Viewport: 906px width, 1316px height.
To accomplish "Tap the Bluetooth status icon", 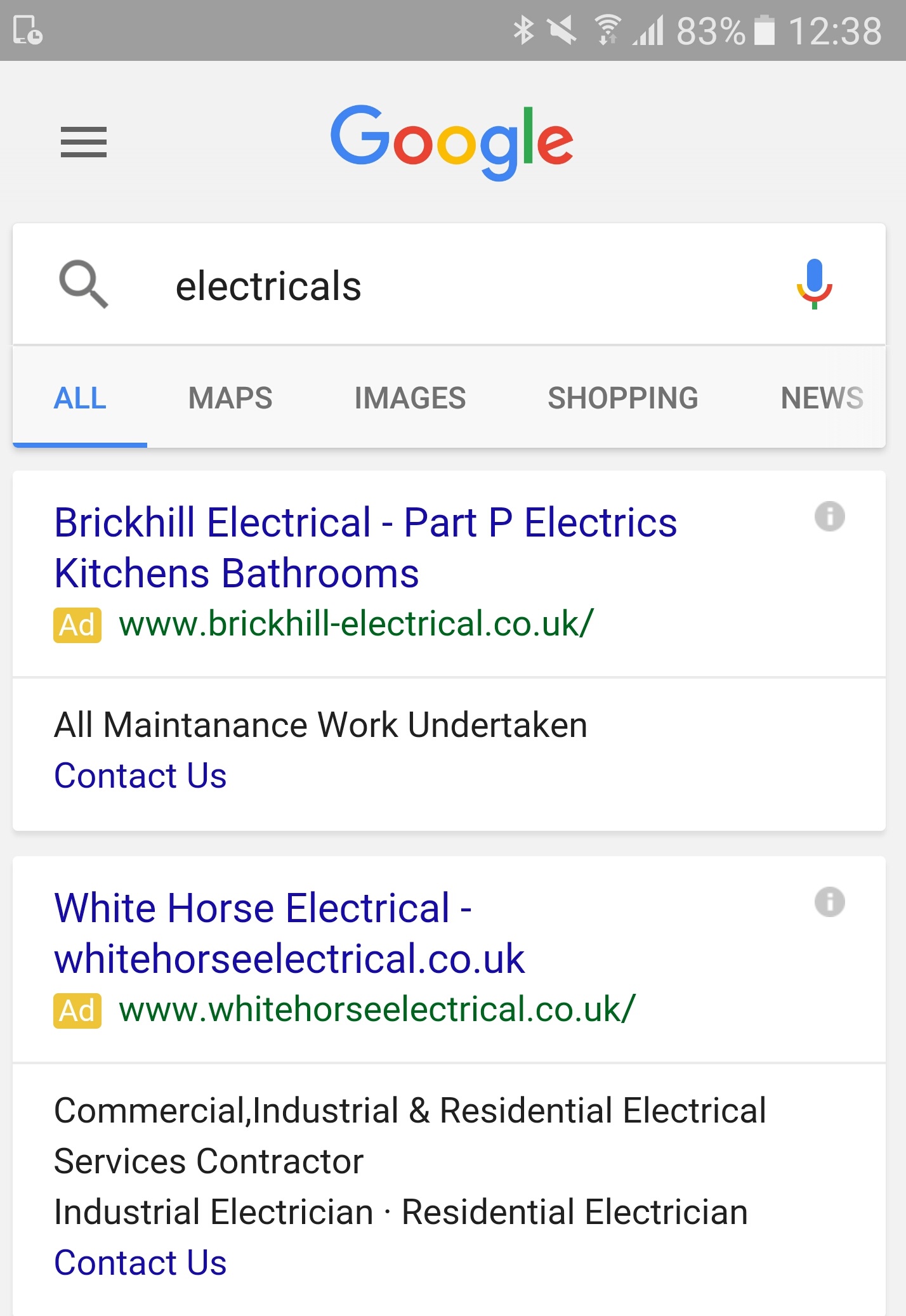I will (524, 30).
